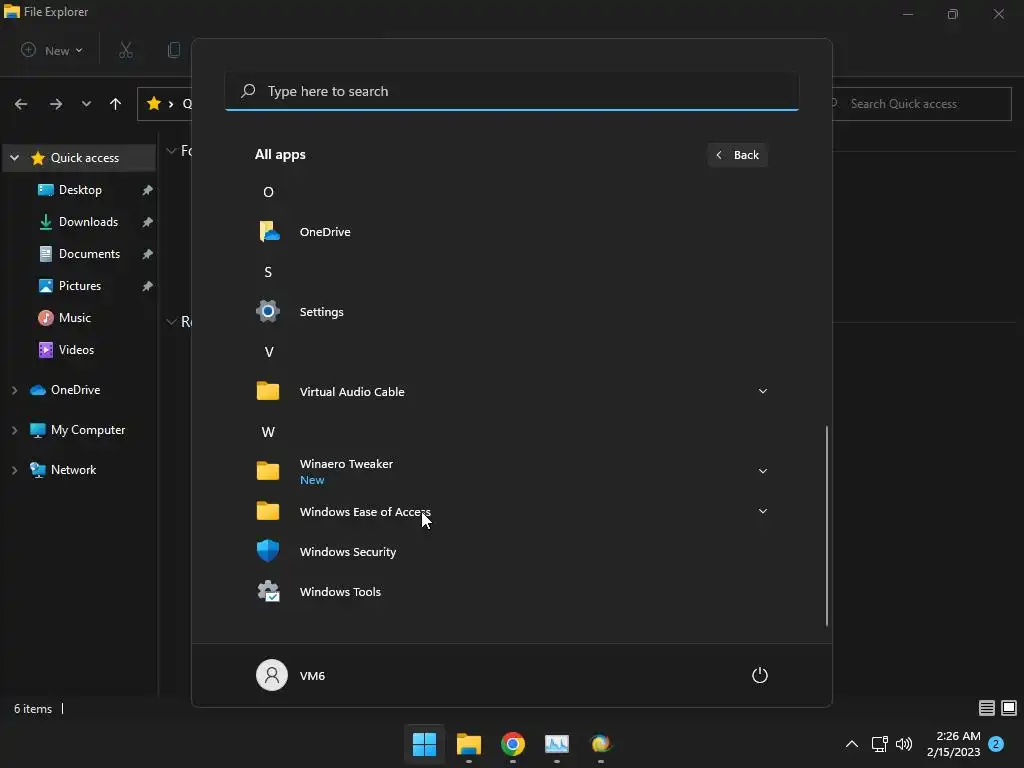Open the performance monitor taskbar app
The width and height of the screenshot is (1024, 768).
556,744
